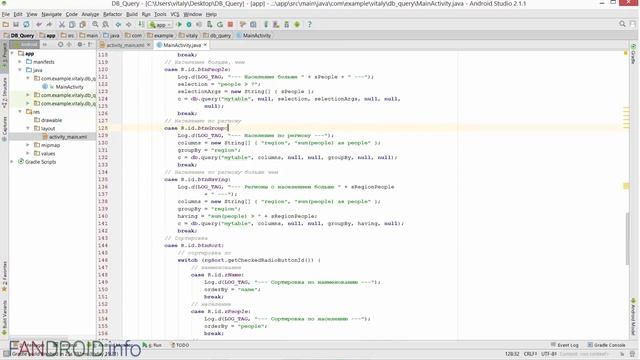Image resolution: width=640 pixels, height=360 pixels.
Task: Open the File menu
Action: point(6,14)
